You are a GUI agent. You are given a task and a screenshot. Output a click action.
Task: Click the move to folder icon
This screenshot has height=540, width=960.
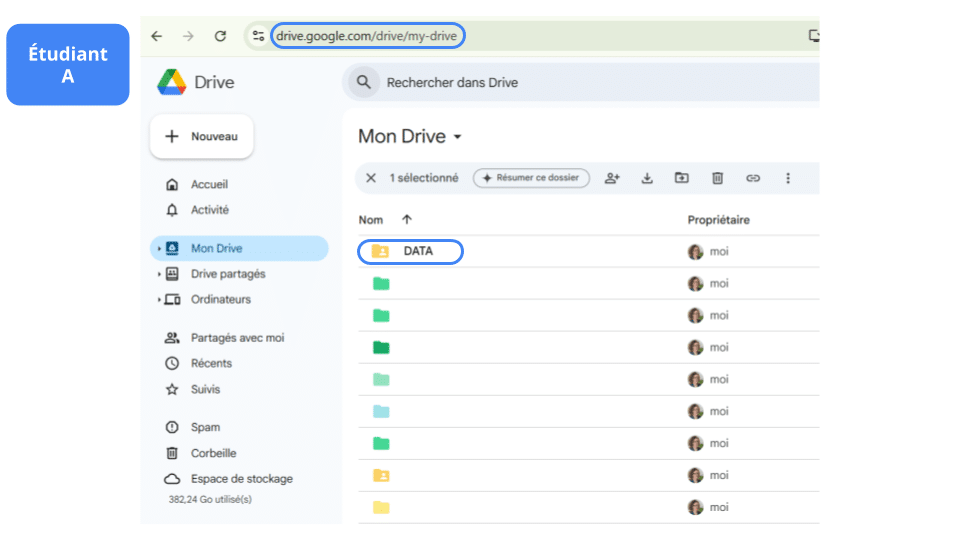click(682, 178)
